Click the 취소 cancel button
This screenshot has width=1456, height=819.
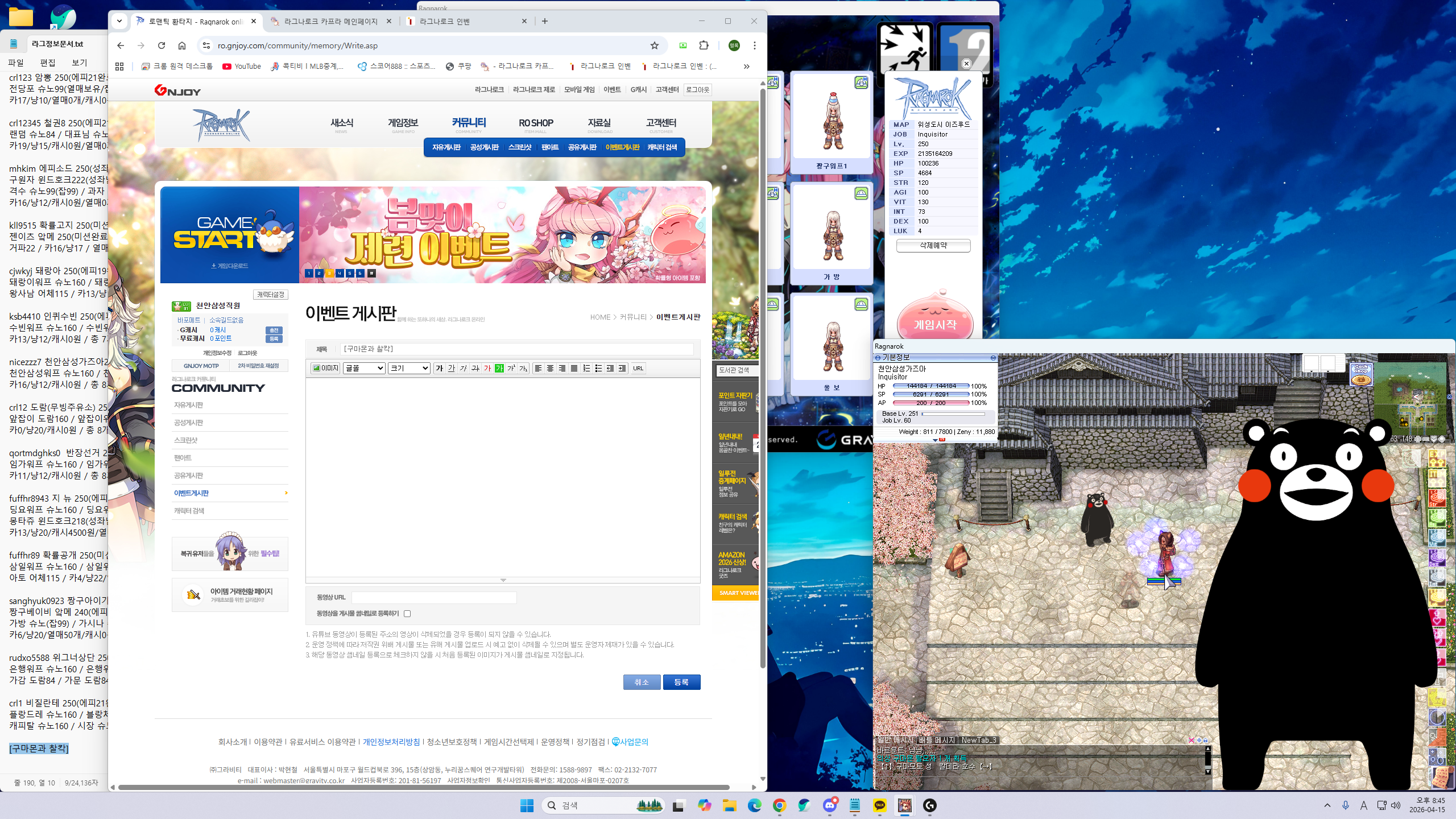[642, 682]
